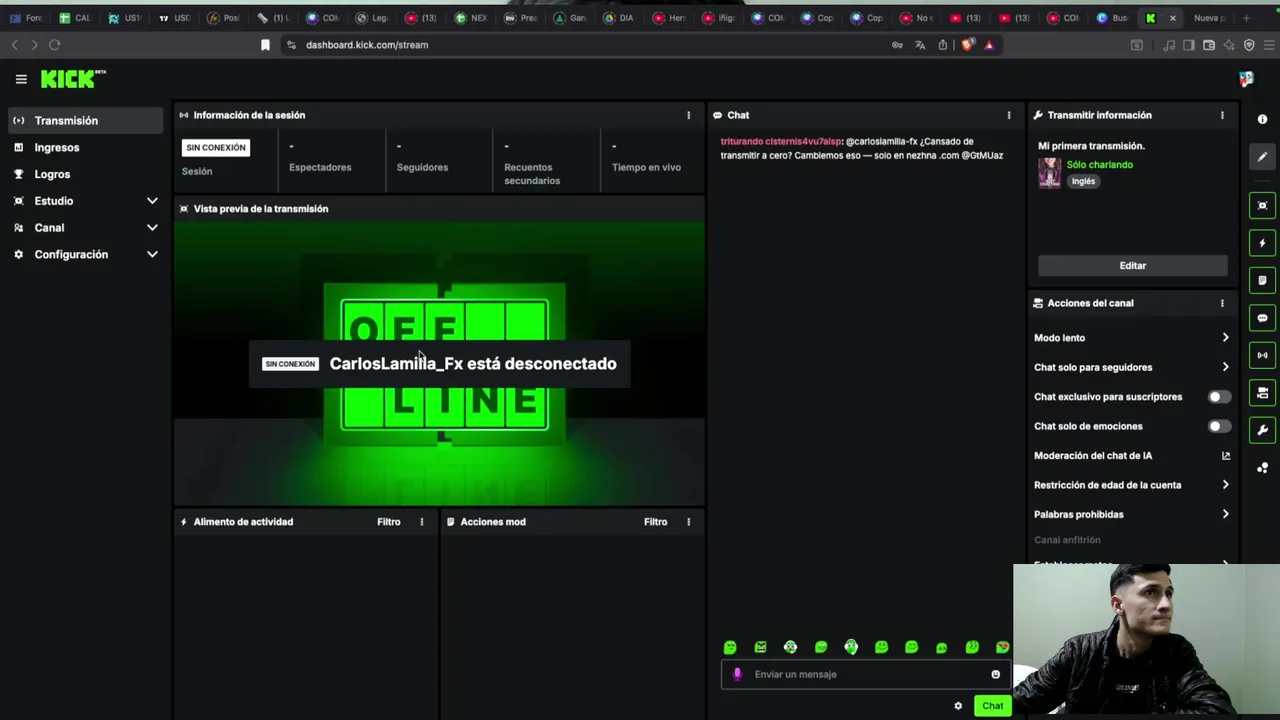Click the Inglés language tag
The image size is (1280, 720).
click(x=1083, y=182)
